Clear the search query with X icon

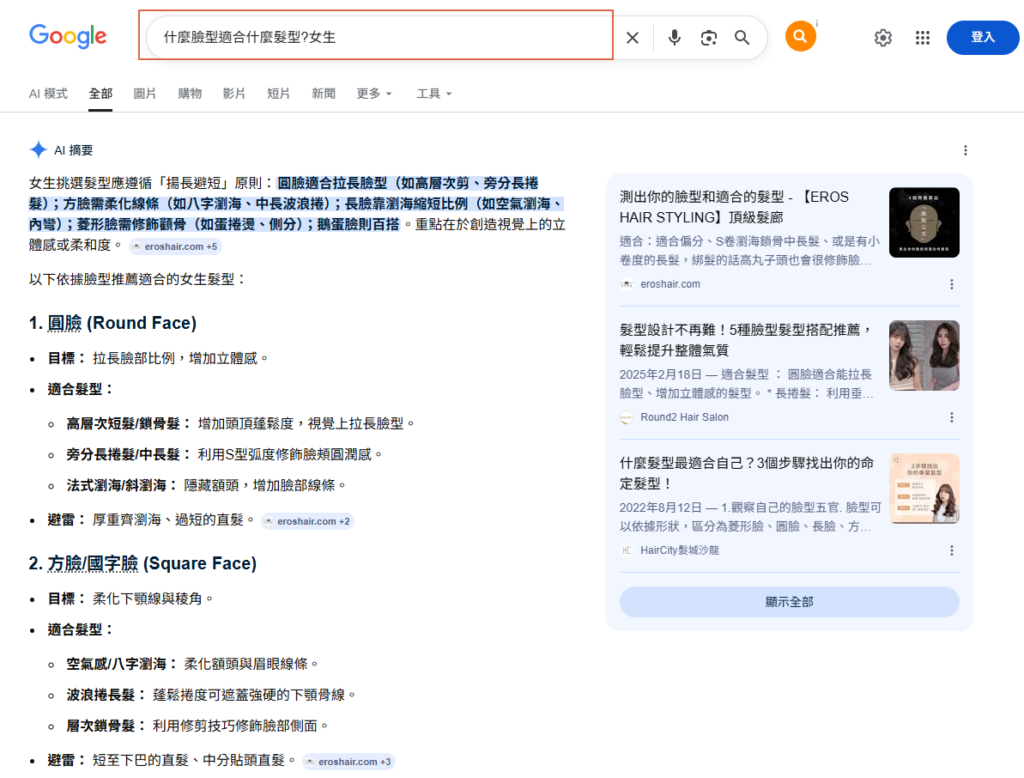[632, 38]
